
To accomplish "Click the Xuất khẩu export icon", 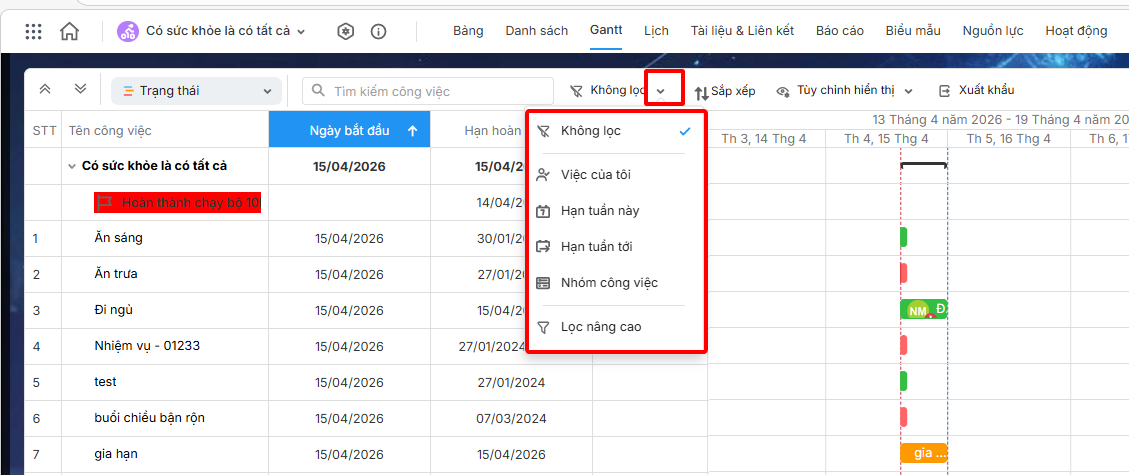I will coord(945,91).
